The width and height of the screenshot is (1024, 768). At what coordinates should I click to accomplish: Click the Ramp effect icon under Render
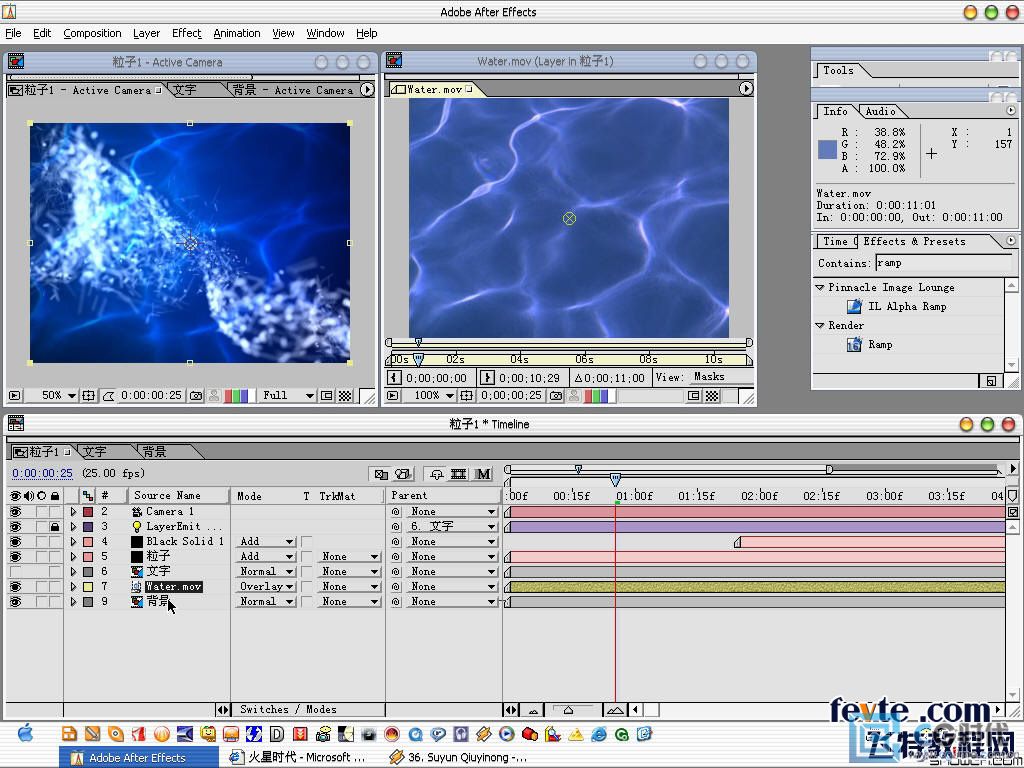[854, 344]
